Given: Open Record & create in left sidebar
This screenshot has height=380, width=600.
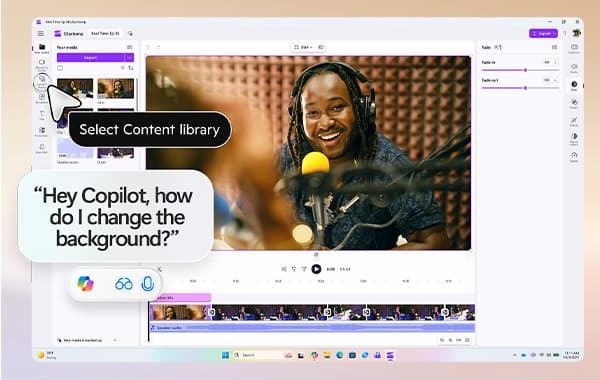Looking at the screenshot, I should (42, 64).
